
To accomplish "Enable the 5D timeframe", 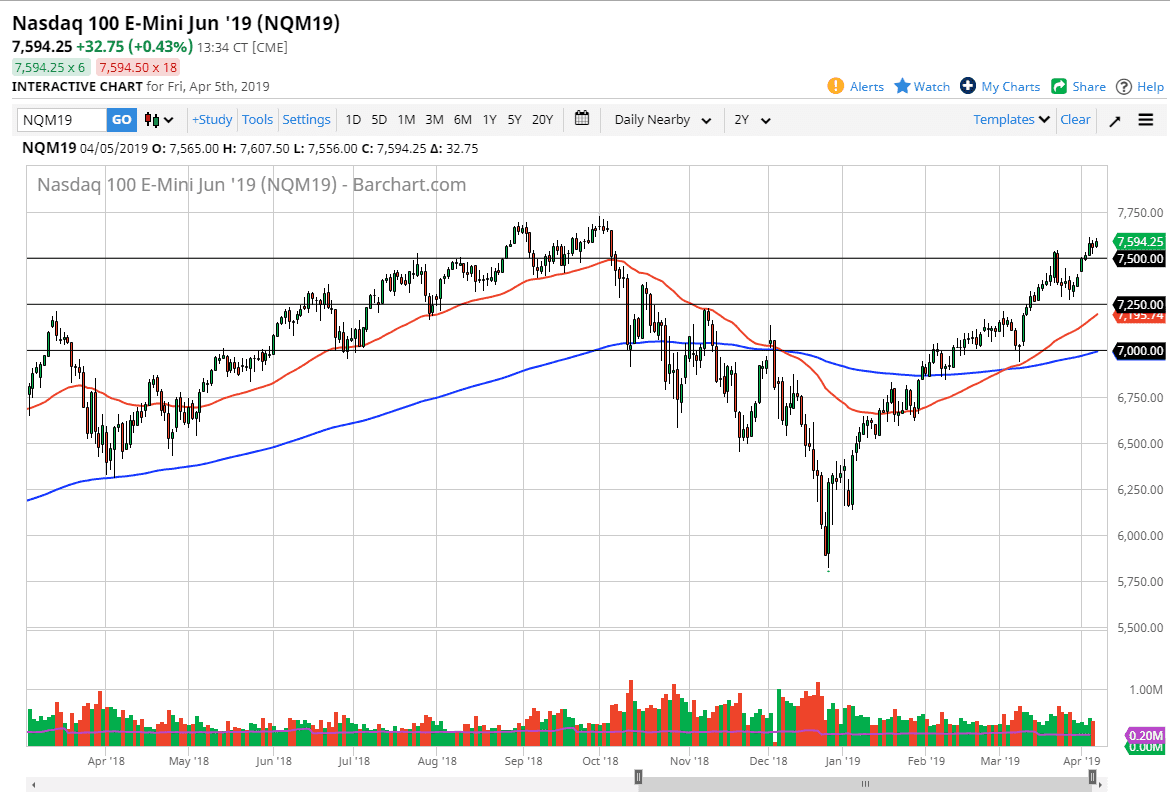I will pyautogui.click(x=379, y=119).
